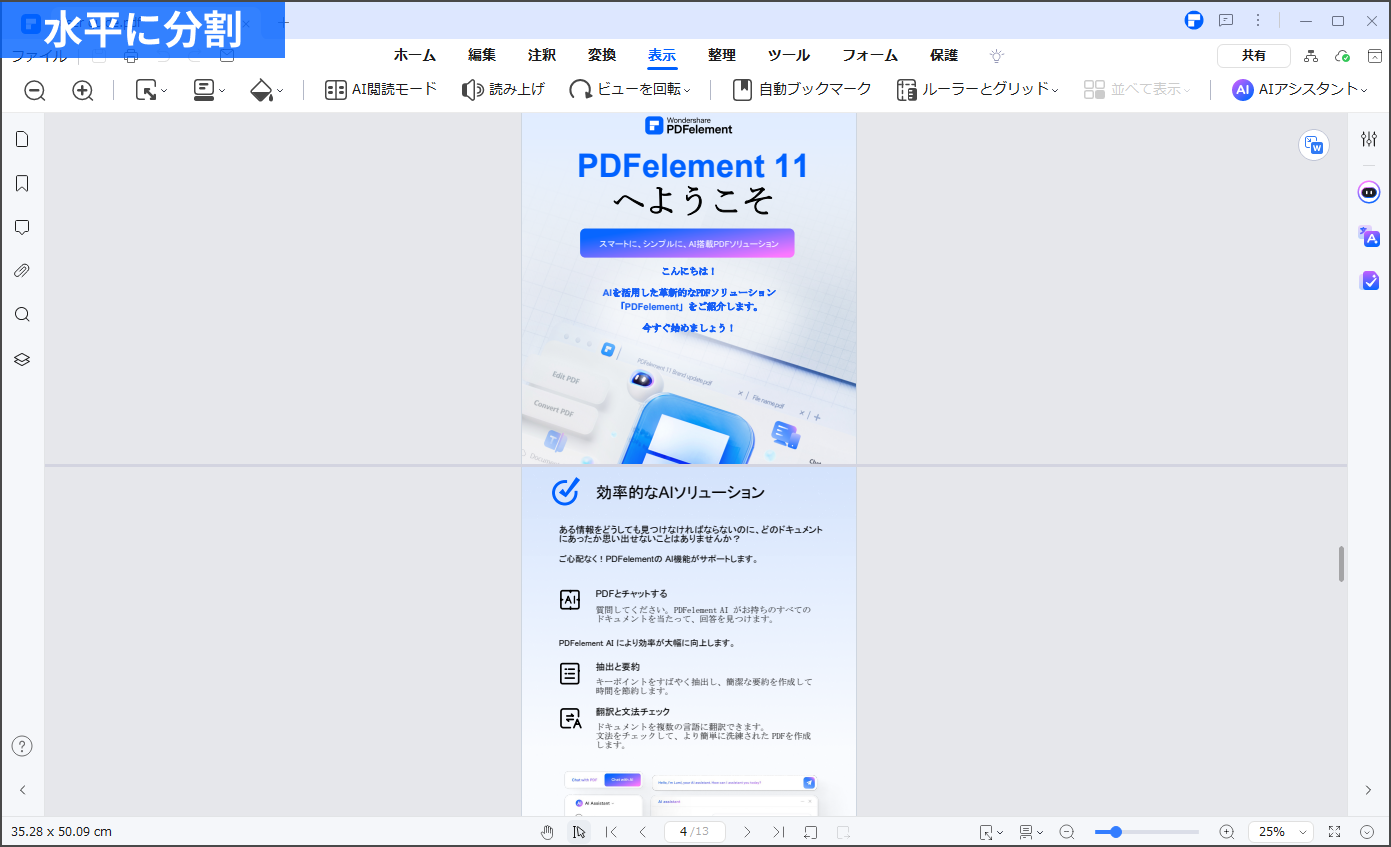The image size is (1391, 847).
Task: Activate the text select tool in status bar
Action: 579,832
